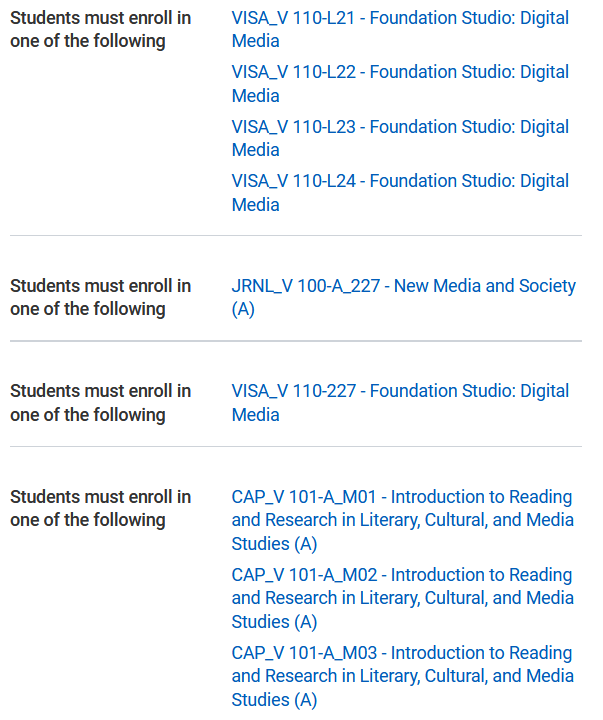Click divider line above the JRNL_V 100 row
This screenshot has width=603, height=720.
(296, 236)
